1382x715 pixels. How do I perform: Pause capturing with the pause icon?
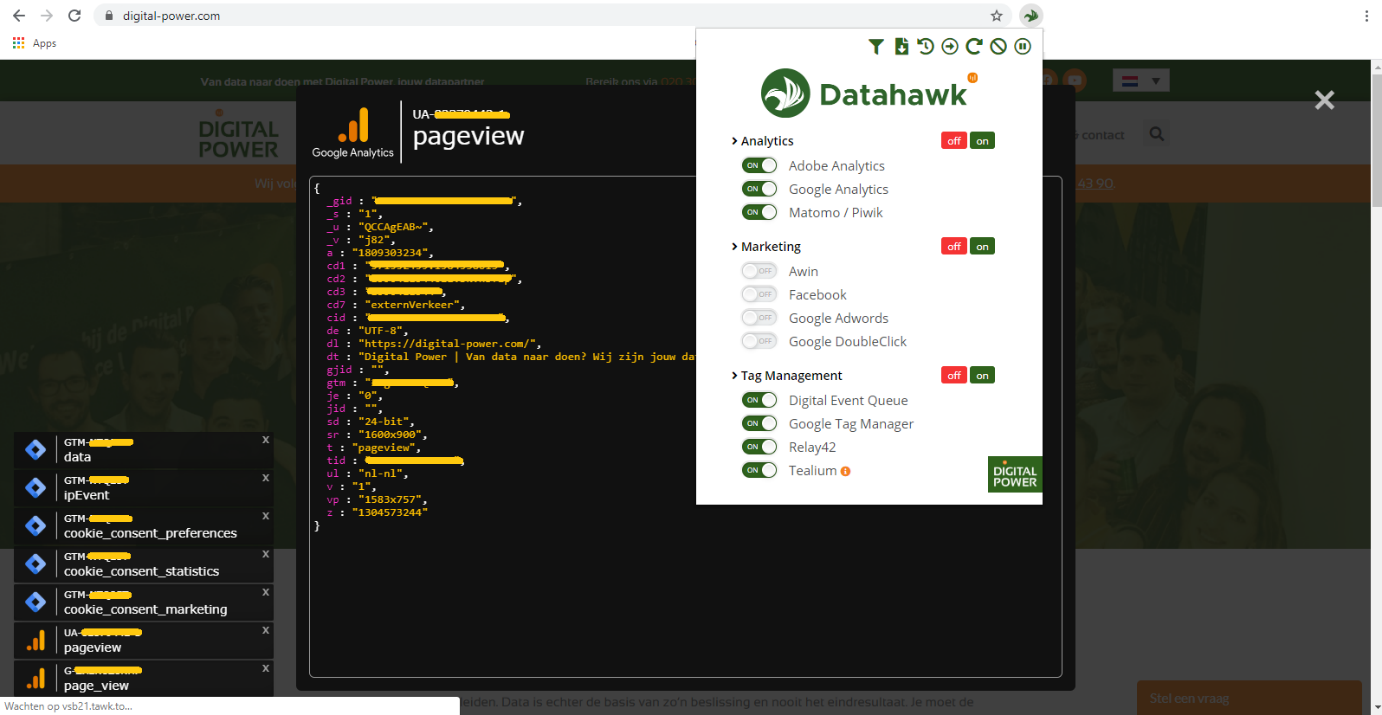pyautogui.click(x=1022, y=46)
